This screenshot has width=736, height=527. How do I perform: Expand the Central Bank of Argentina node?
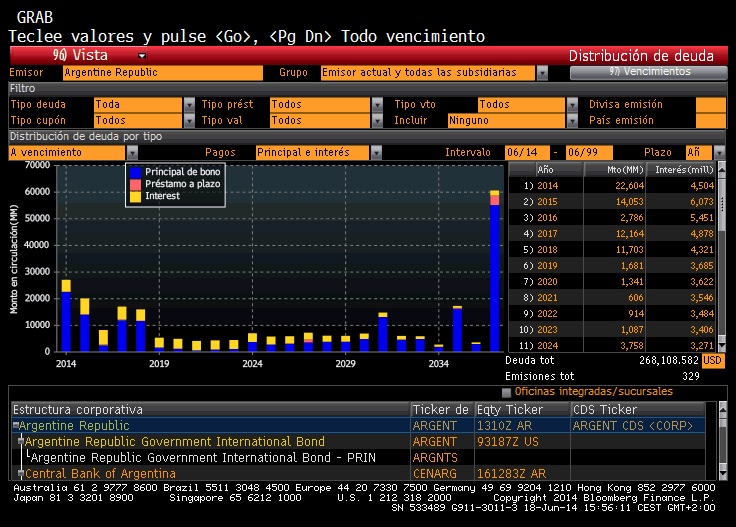click(x=21, y=473)
